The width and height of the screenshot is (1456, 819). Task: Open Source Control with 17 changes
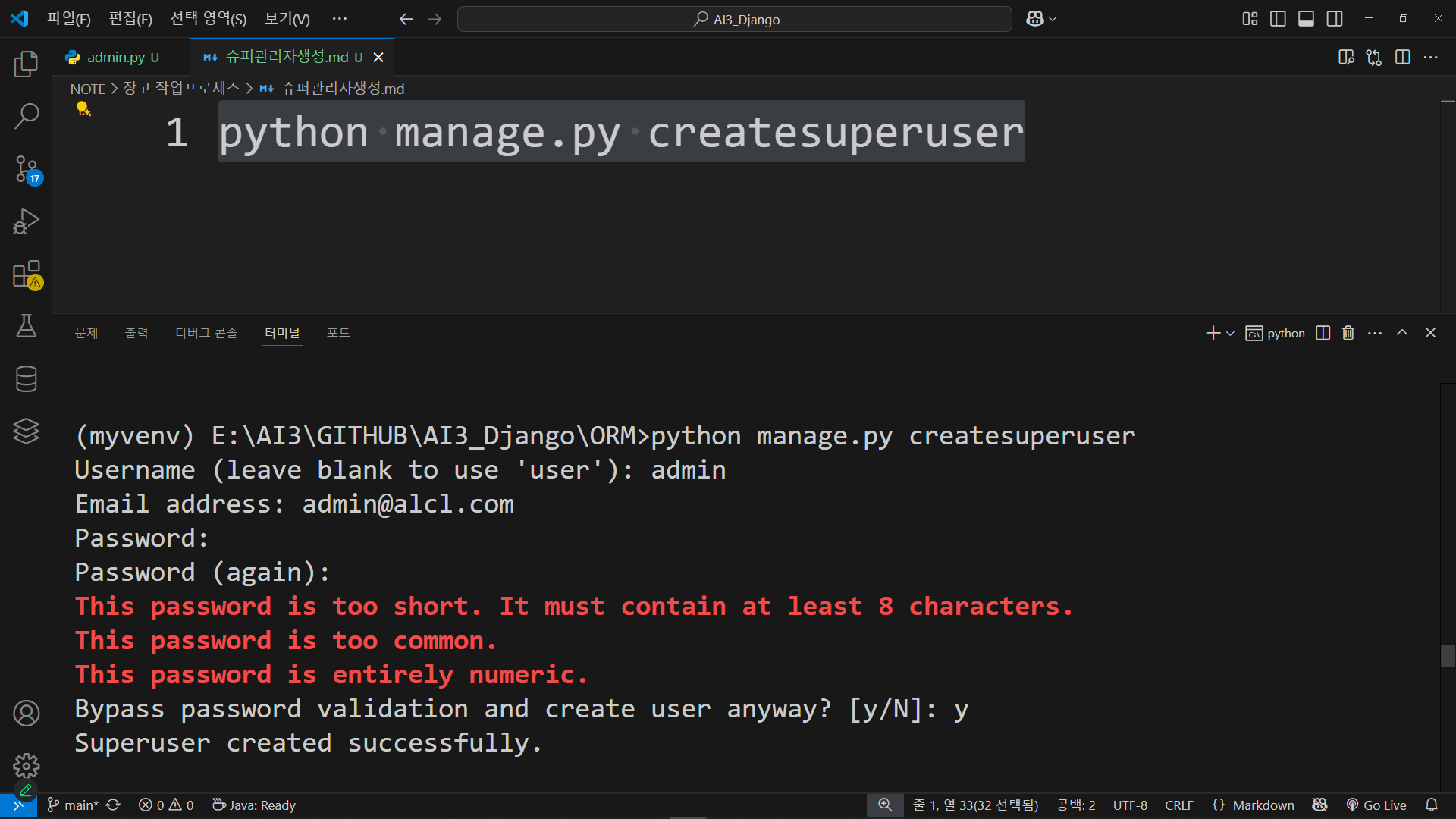coord(26,169)
